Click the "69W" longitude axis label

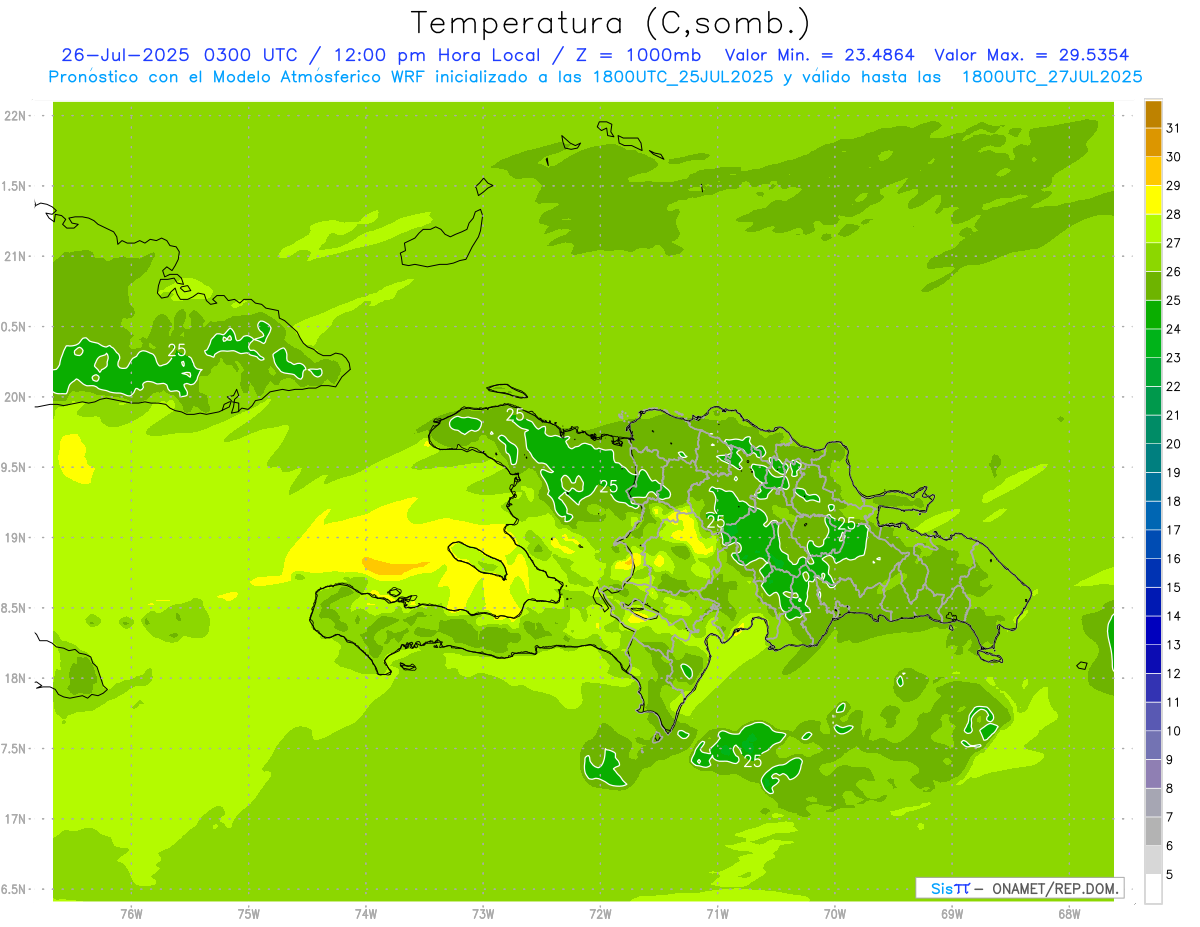[x=951, y=914]
